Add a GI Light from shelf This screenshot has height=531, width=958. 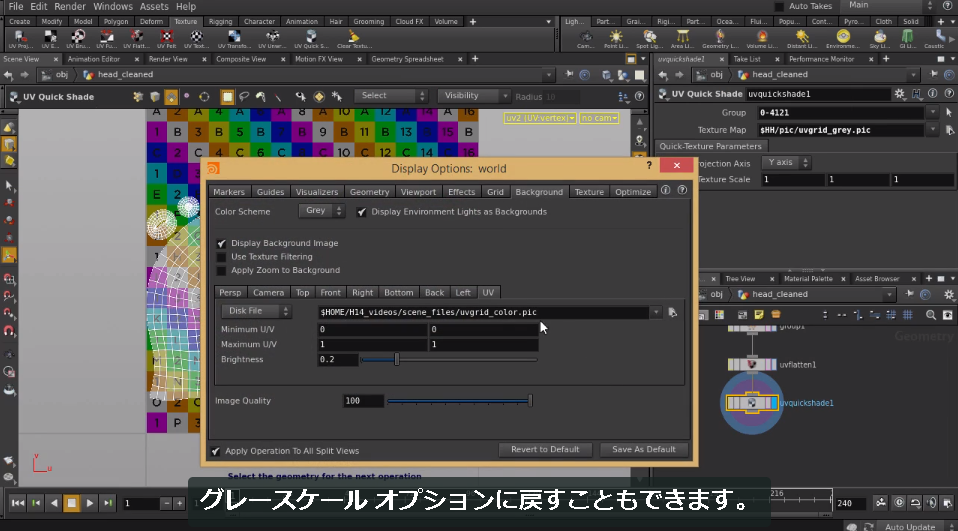coord(907,40)
